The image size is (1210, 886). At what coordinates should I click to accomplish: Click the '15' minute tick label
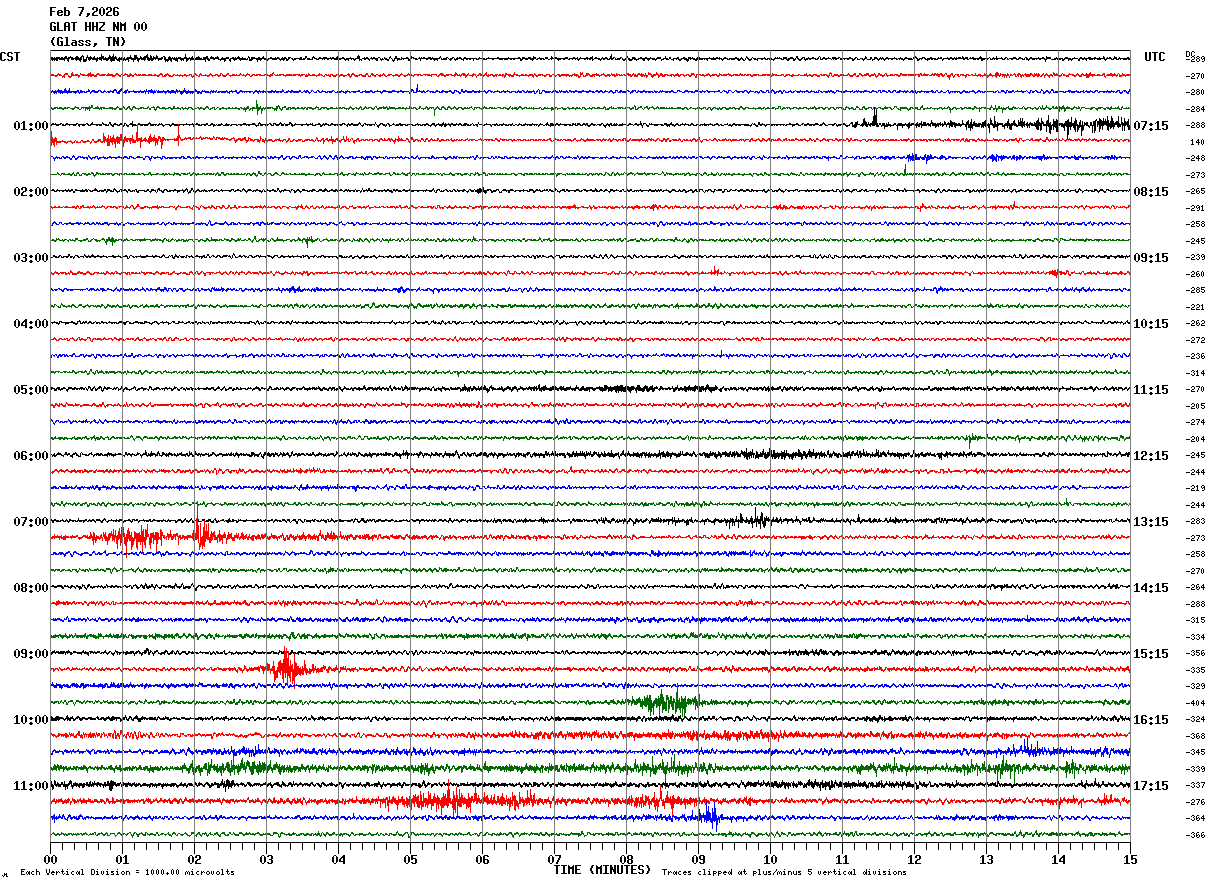(1130, 859)
